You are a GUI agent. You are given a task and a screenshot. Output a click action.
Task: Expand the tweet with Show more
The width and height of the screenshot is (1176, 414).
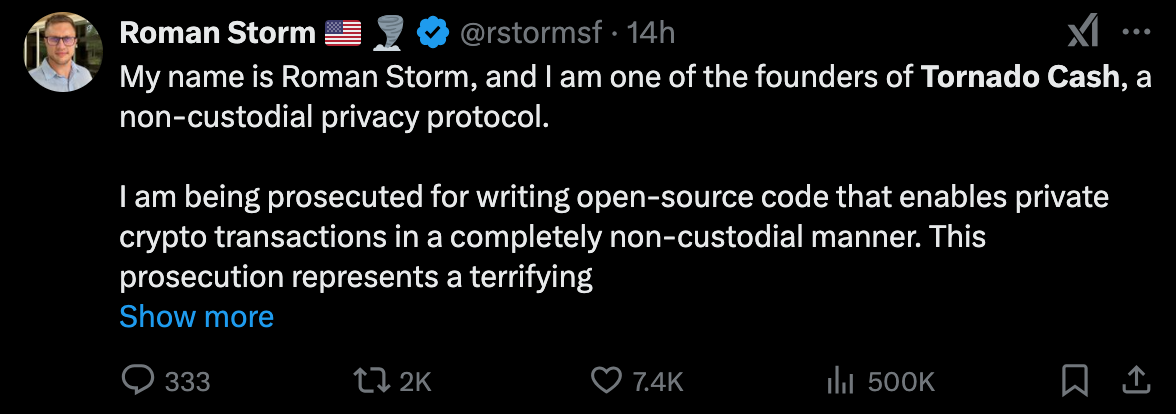196,317
